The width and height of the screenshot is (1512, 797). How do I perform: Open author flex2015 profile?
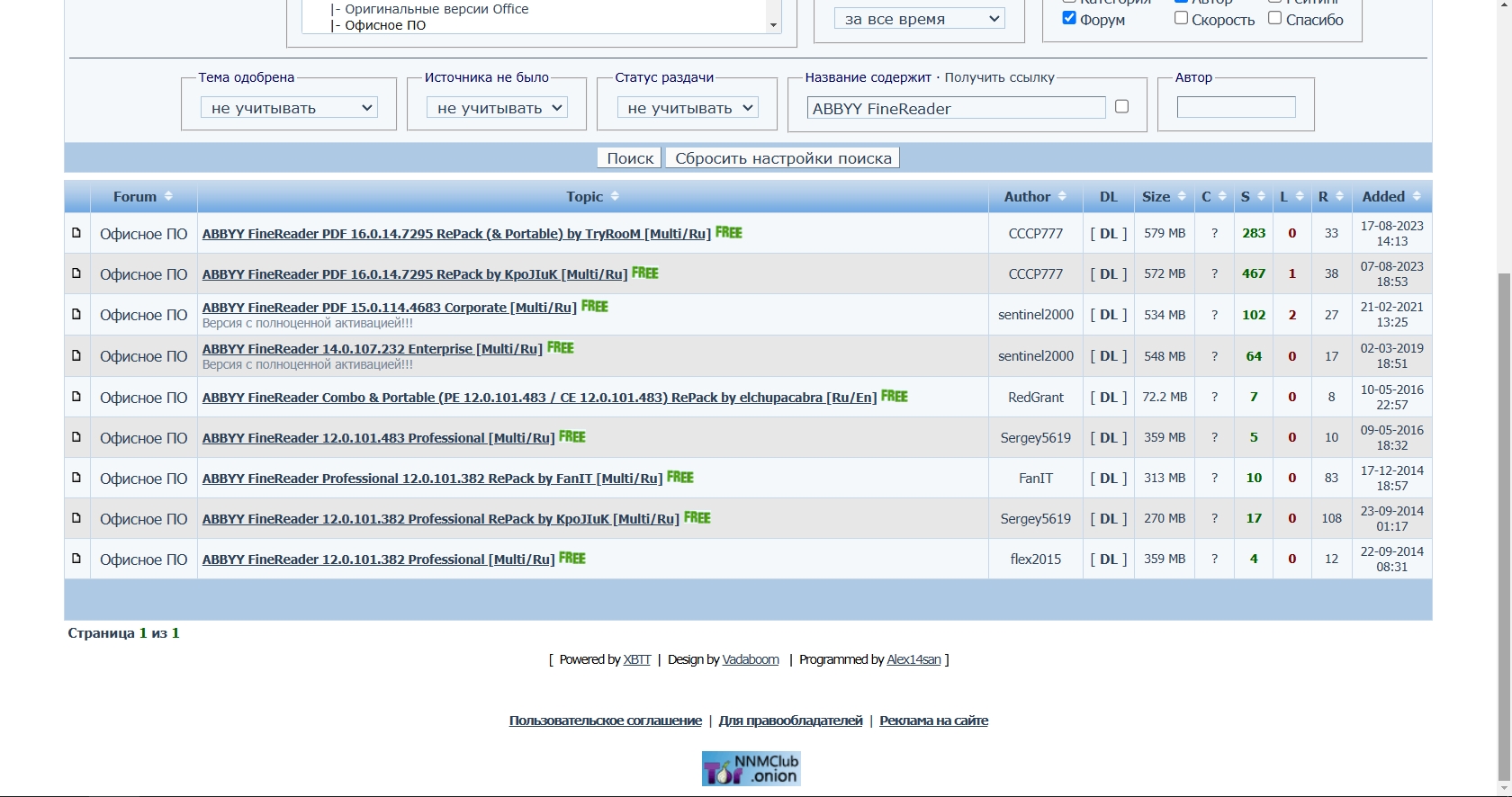pyautogui.click(x=1036, y=559)
